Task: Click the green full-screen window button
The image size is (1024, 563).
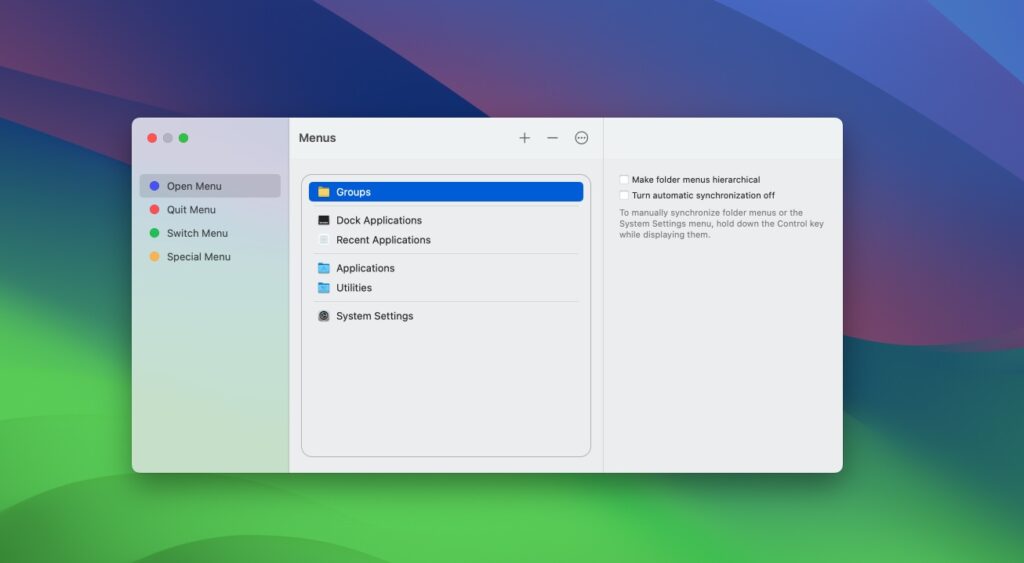Action: [184, 138]
